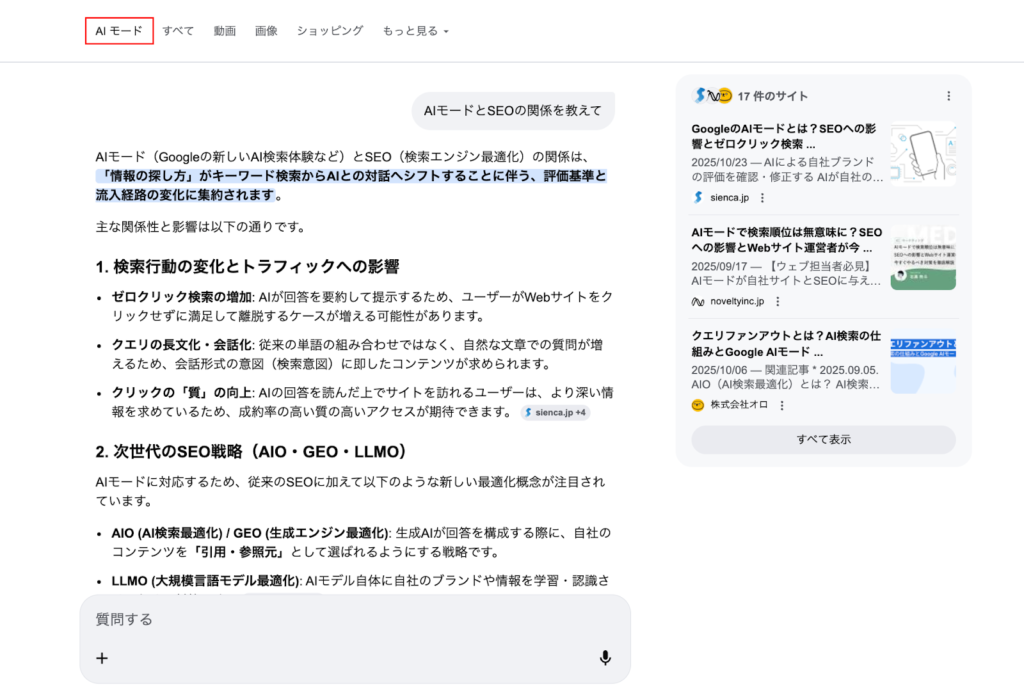The height and width of the screenshot is (697, 1024).
Task: Select the AI モード tab
Action: click(x=119, y=31)
